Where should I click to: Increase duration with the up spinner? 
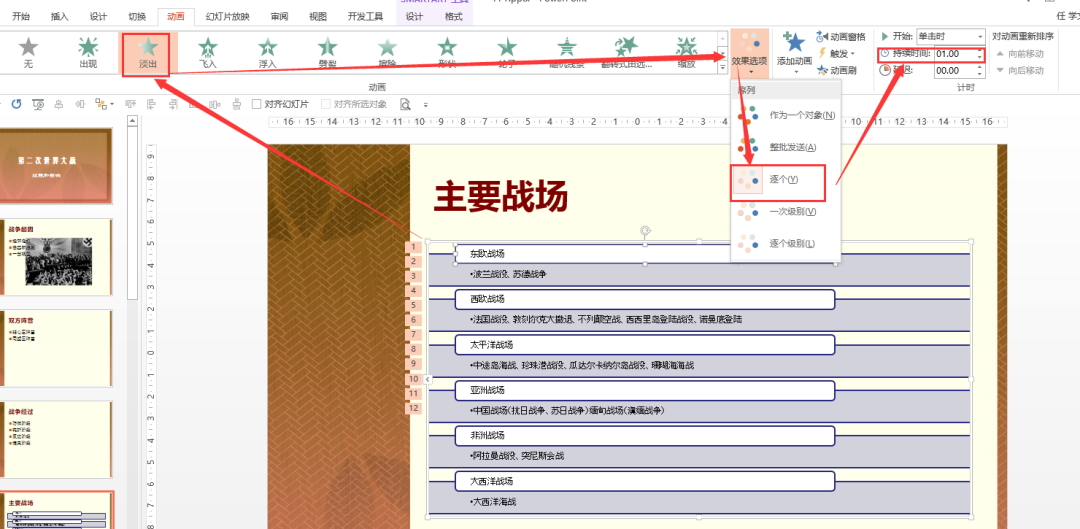click(x=979, y=50)
